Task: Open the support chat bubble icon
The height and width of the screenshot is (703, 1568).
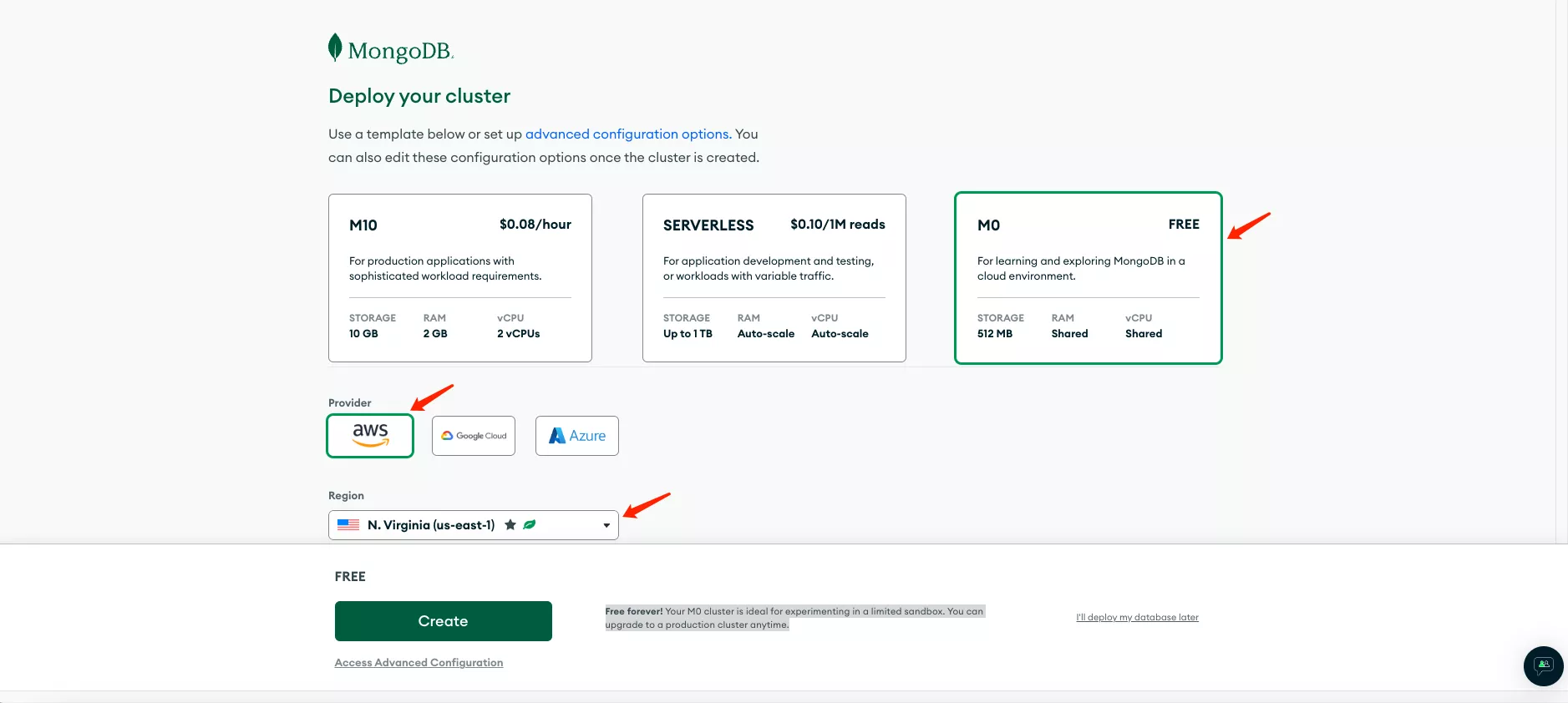Action: (x=1543, y=665)
